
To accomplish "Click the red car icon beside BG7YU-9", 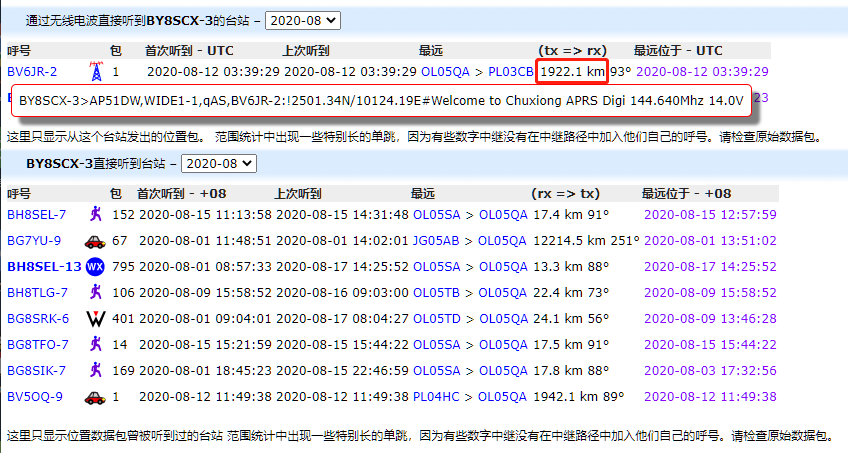I will pos(95,240).
